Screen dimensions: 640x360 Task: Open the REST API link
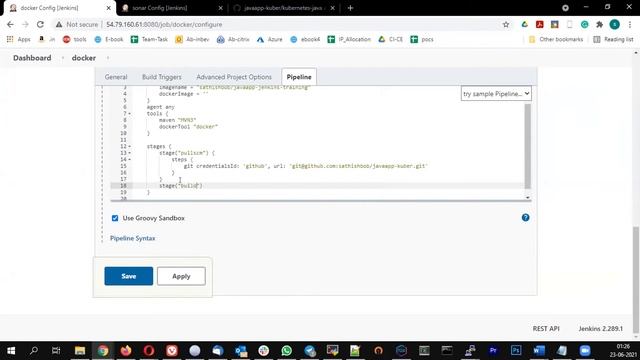pyautogui.click(x=546, y=329)
